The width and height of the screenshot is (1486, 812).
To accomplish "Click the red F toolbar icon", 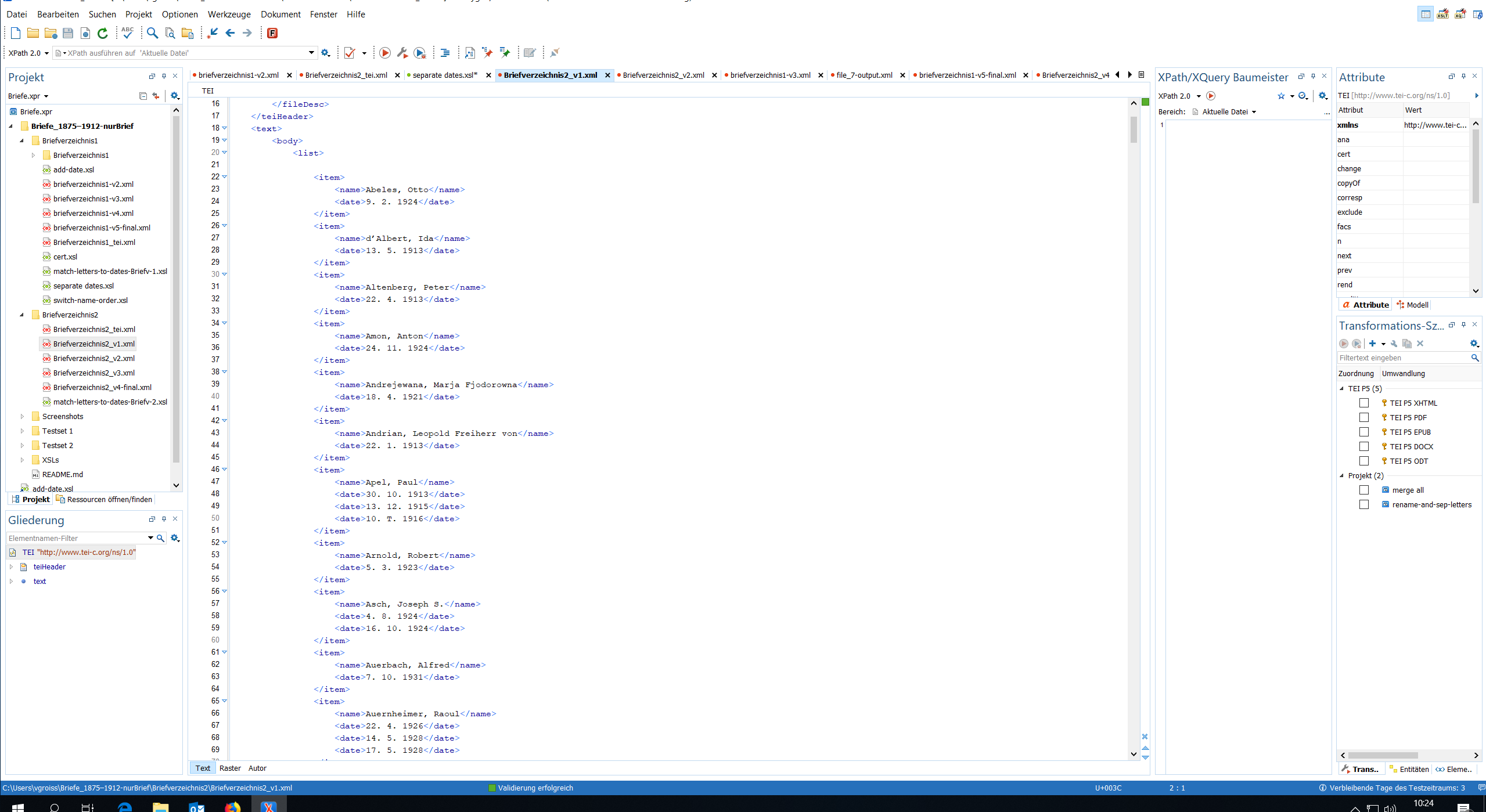I will [272, 33].
